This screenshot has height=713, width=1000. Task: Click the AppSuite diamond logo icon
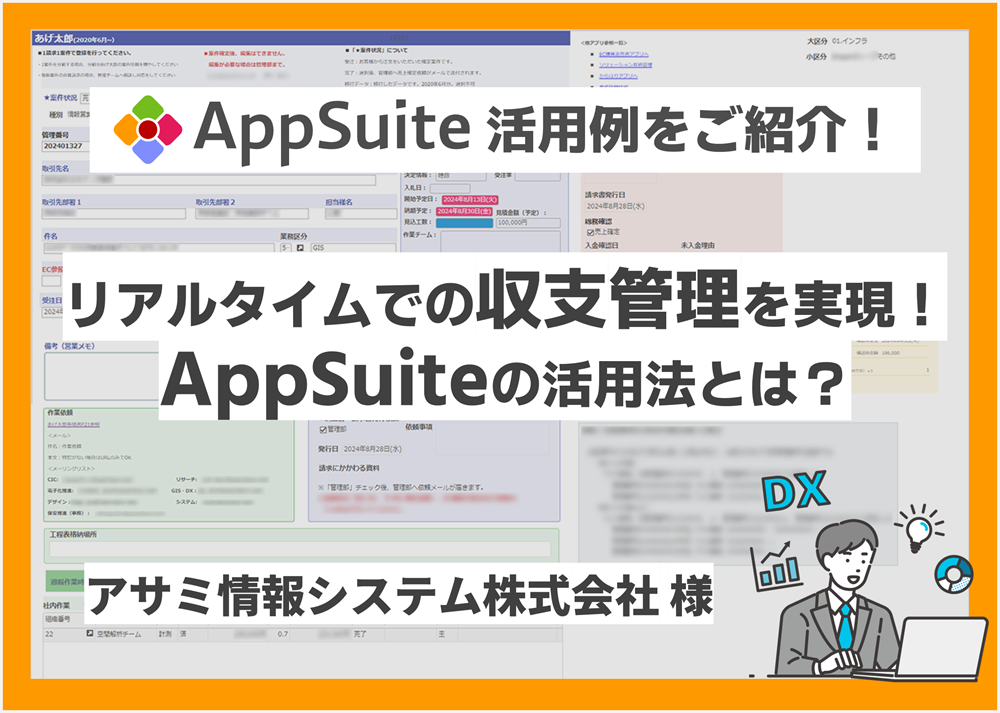146,129
